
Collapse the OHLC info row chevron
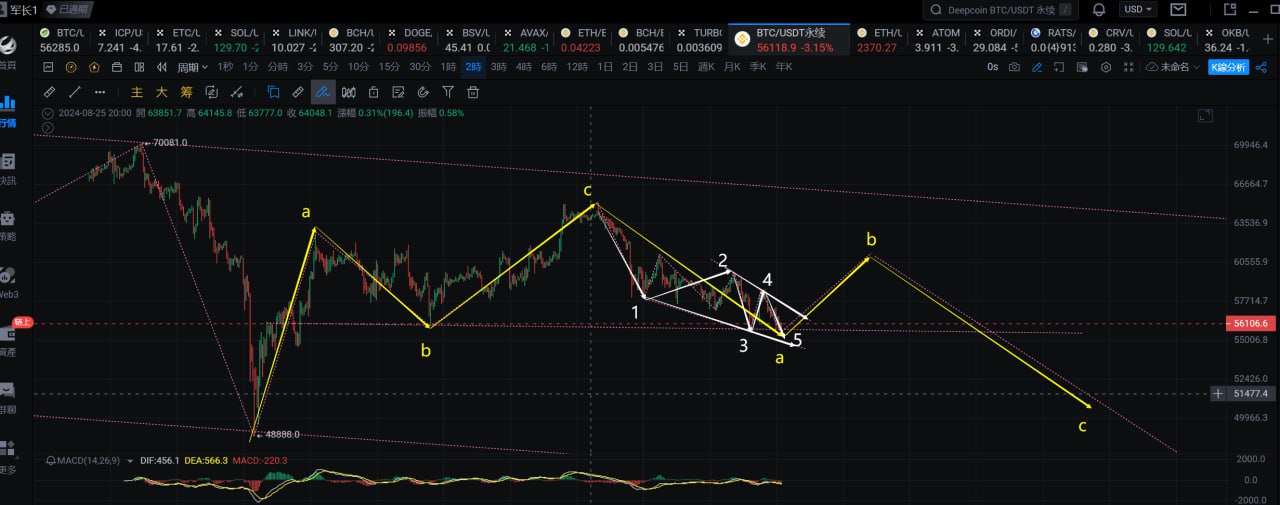click(x=48, y=113)
